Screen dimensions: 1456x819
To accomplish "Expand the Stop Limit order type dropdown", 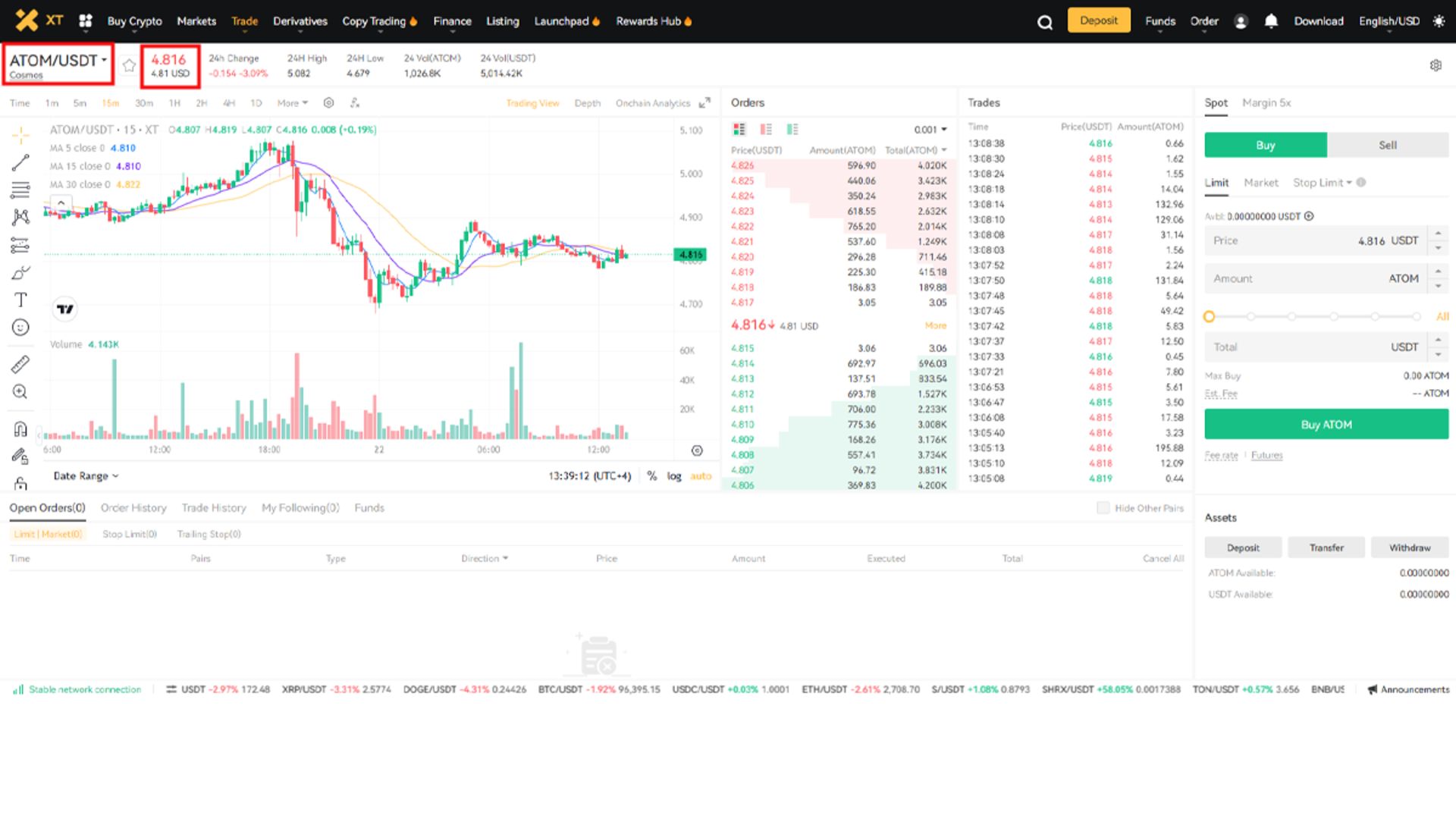I will coord(1323,183).
